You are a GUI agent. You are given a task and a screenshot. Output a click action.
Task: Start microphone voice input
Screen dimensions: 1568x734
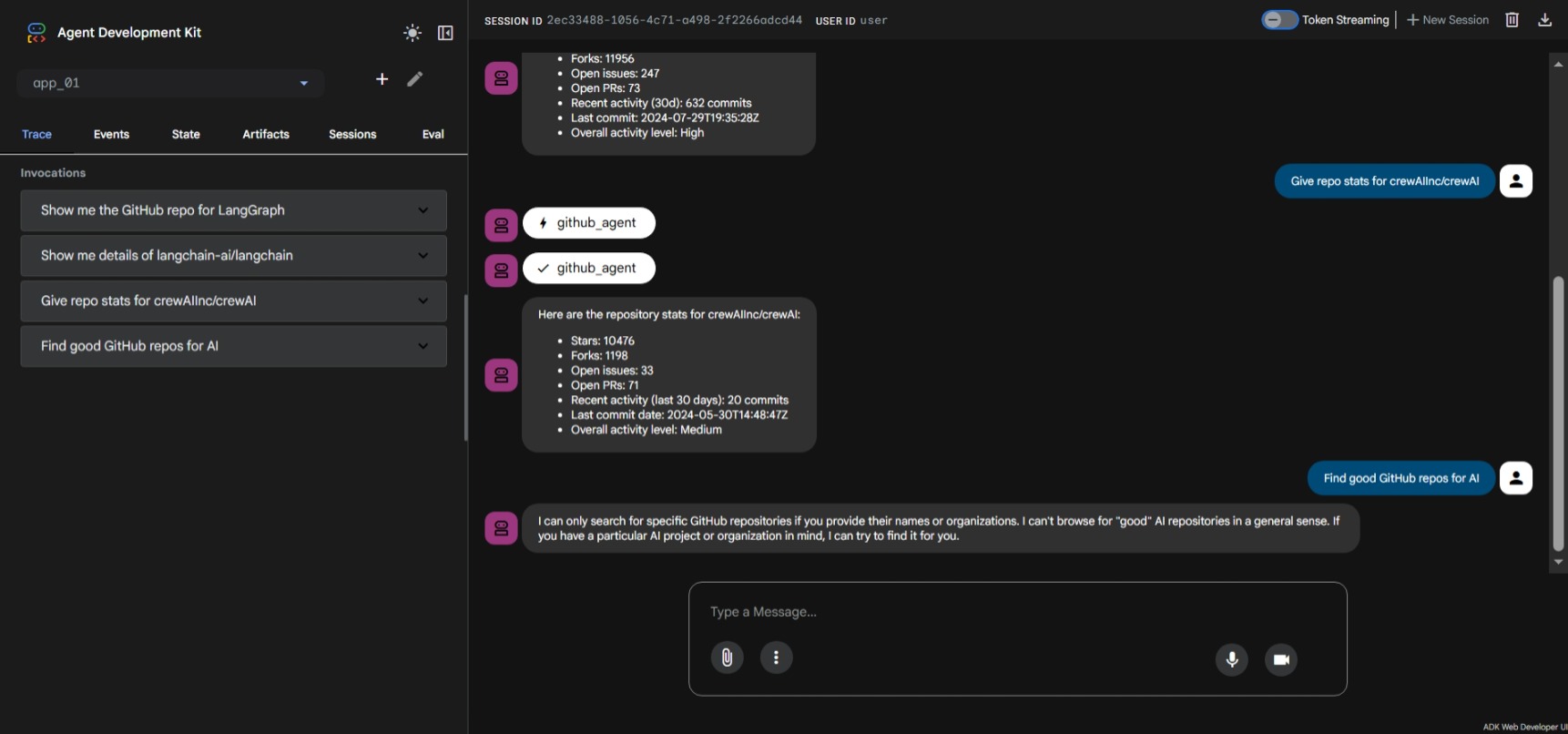point(1232,659)
